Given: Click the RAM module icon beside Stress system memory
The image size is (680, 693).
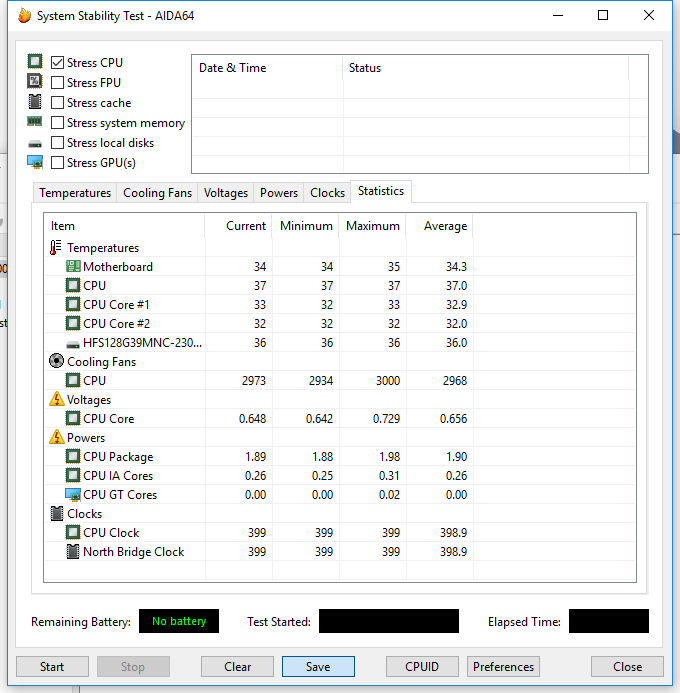Looking at the screenshot, I should pos(34,121).
